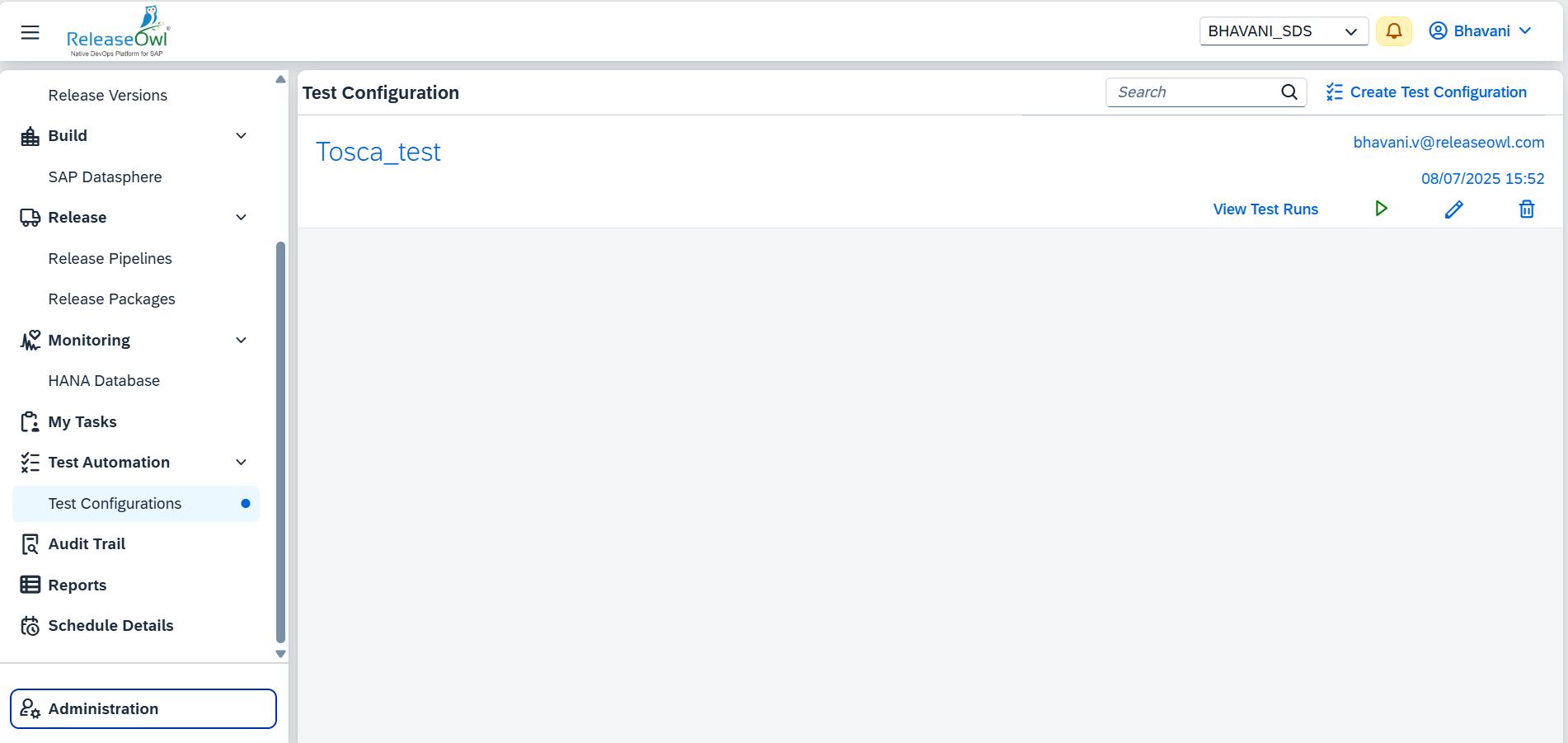Open Schedule Details from the sidebar
The width and height of the screenshot is (1568, 743).
(110, 626)
